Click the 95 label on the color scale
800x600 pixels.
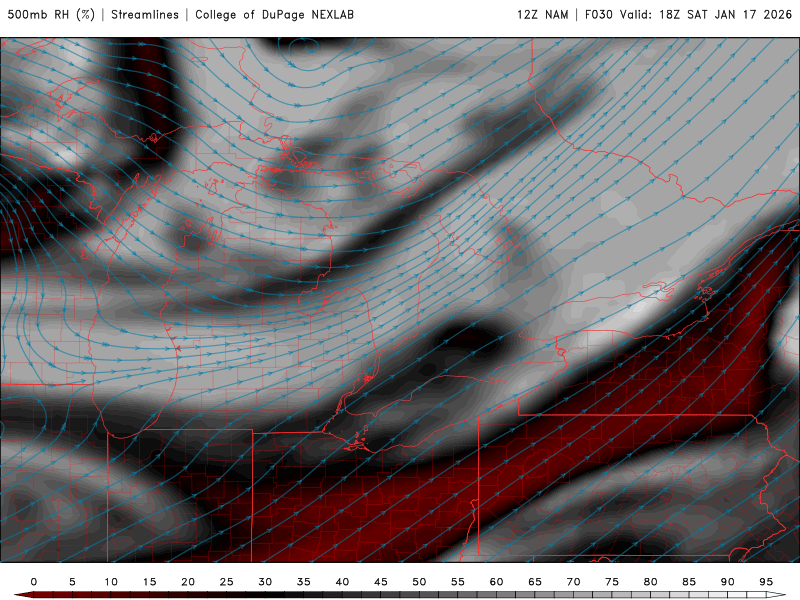click(x=766, y=582)
